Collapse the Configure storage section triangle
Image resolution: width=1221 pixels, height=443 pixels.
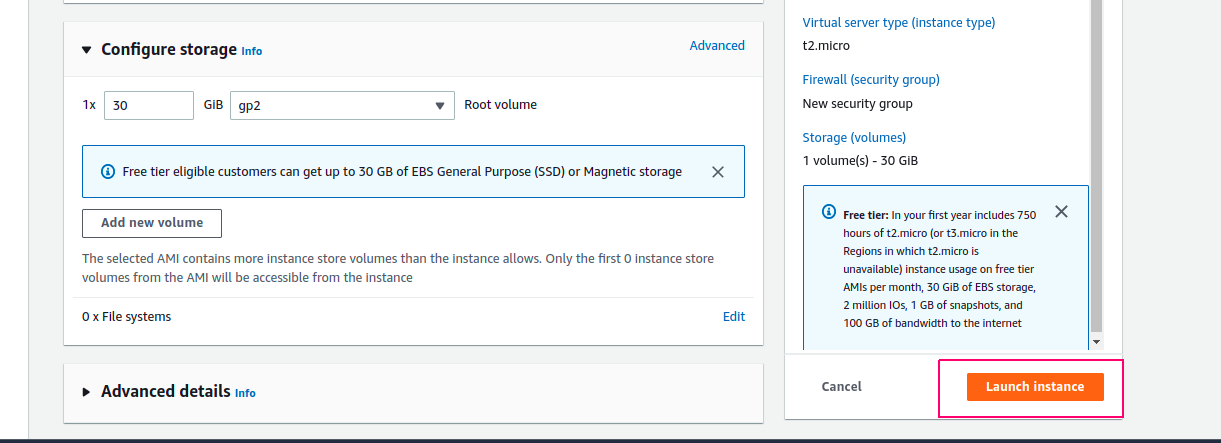point(86,50)
